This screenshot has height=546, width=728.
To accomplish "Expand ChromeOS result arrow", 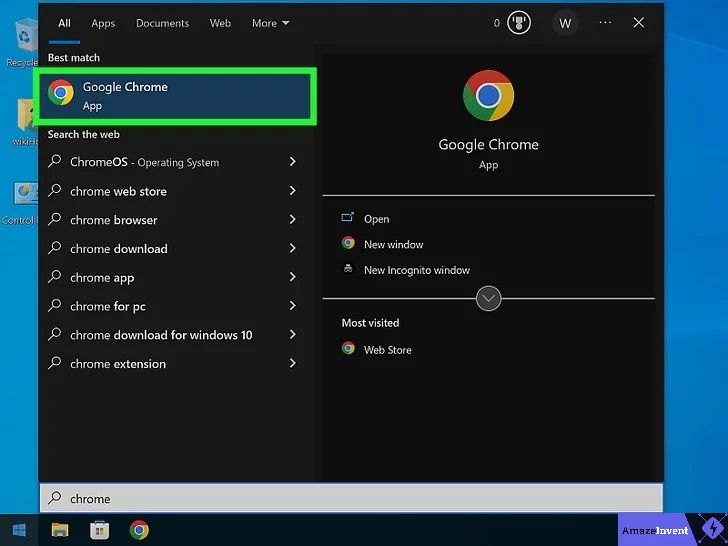I will pyautogui.click(x=292, y=162).
